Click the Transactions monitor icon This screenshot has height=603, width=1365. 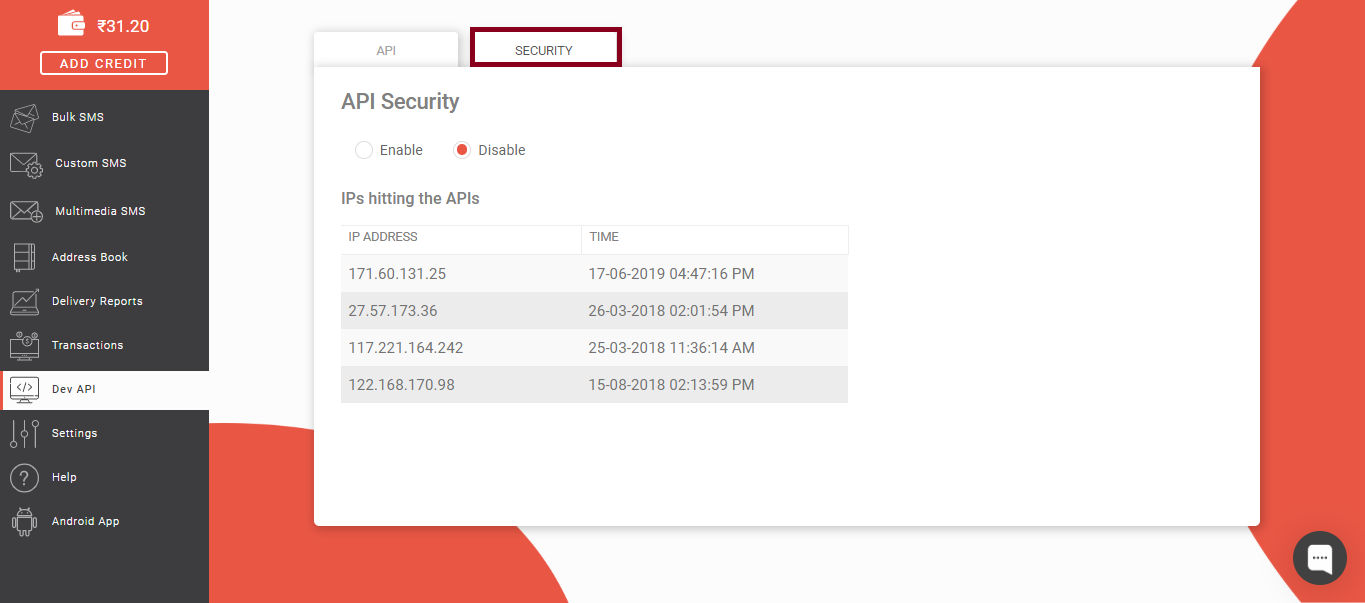[24, 345]
